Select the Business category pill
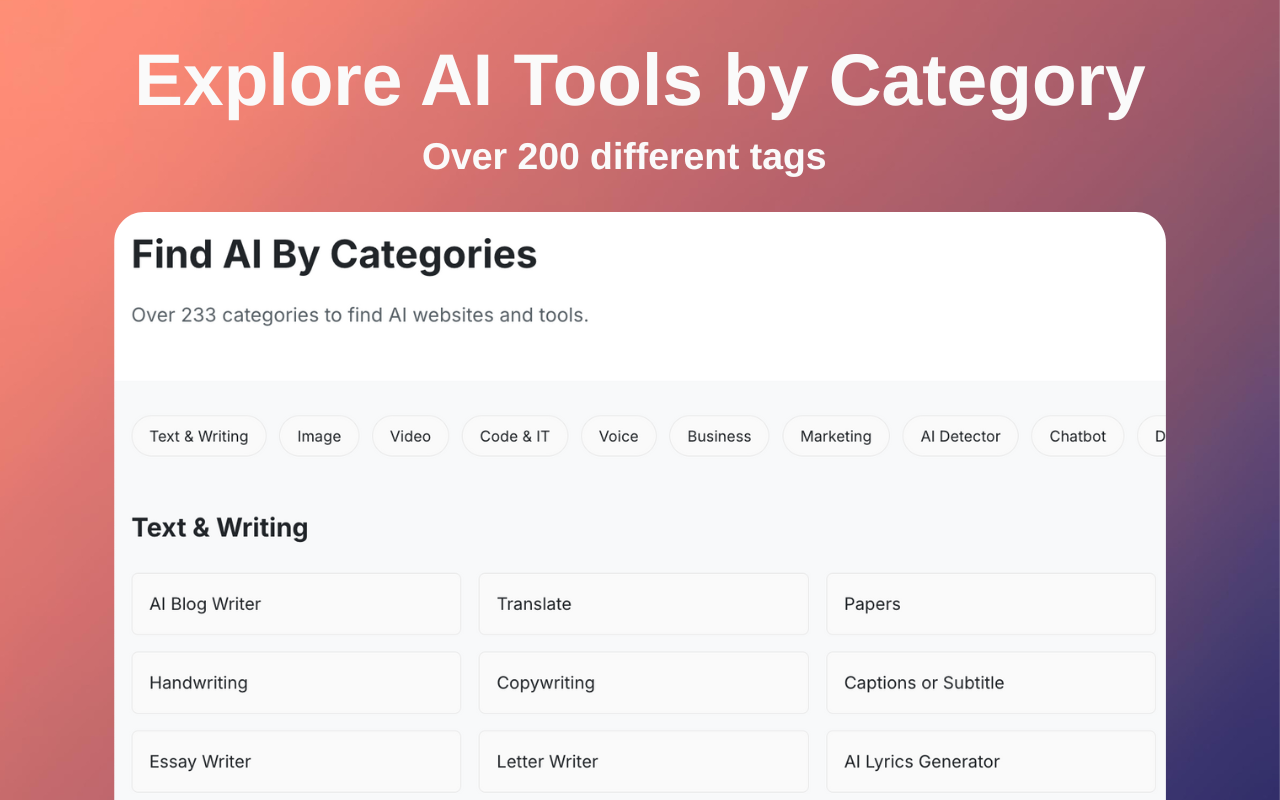This screenshot has width=1280, height=800. coord(719,436)
